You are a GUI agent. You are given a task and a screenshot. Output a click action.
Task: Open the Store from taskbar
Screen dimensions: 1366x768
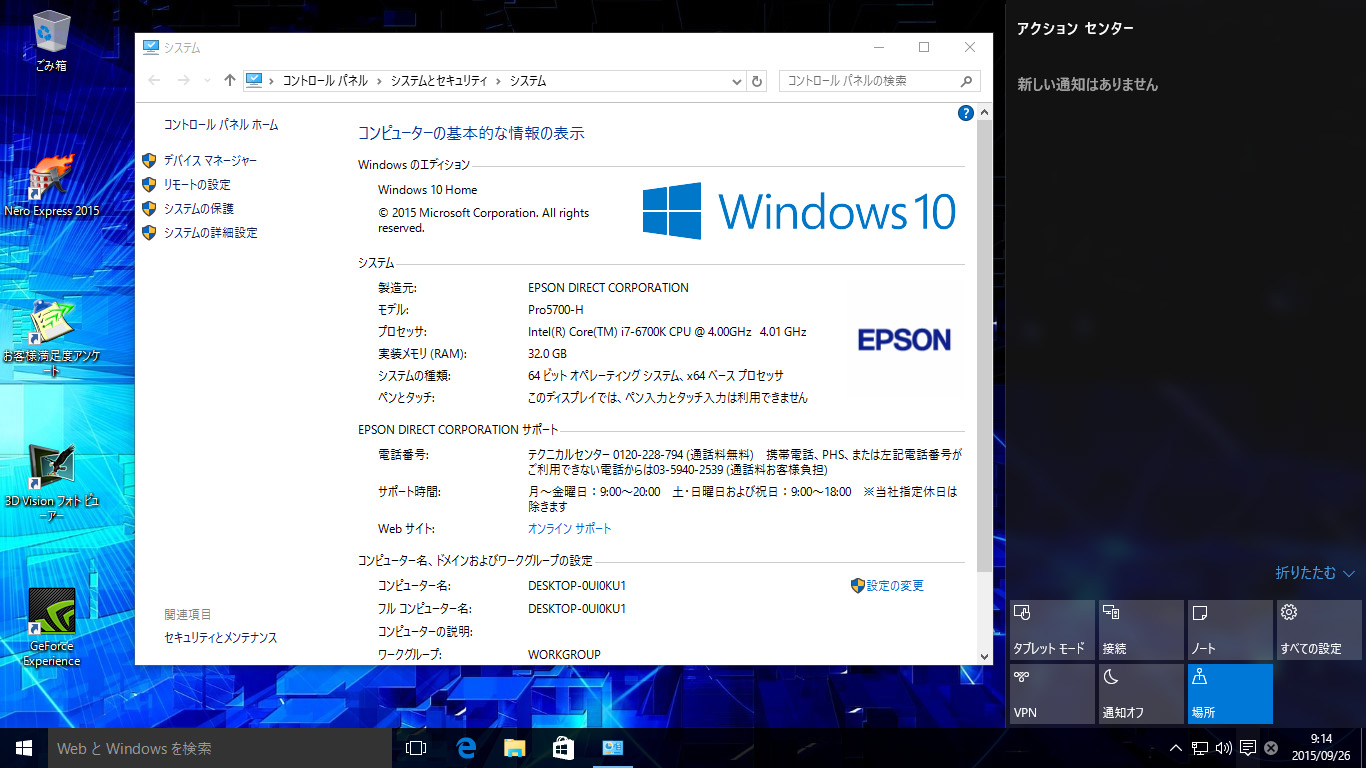pos(563,748)
